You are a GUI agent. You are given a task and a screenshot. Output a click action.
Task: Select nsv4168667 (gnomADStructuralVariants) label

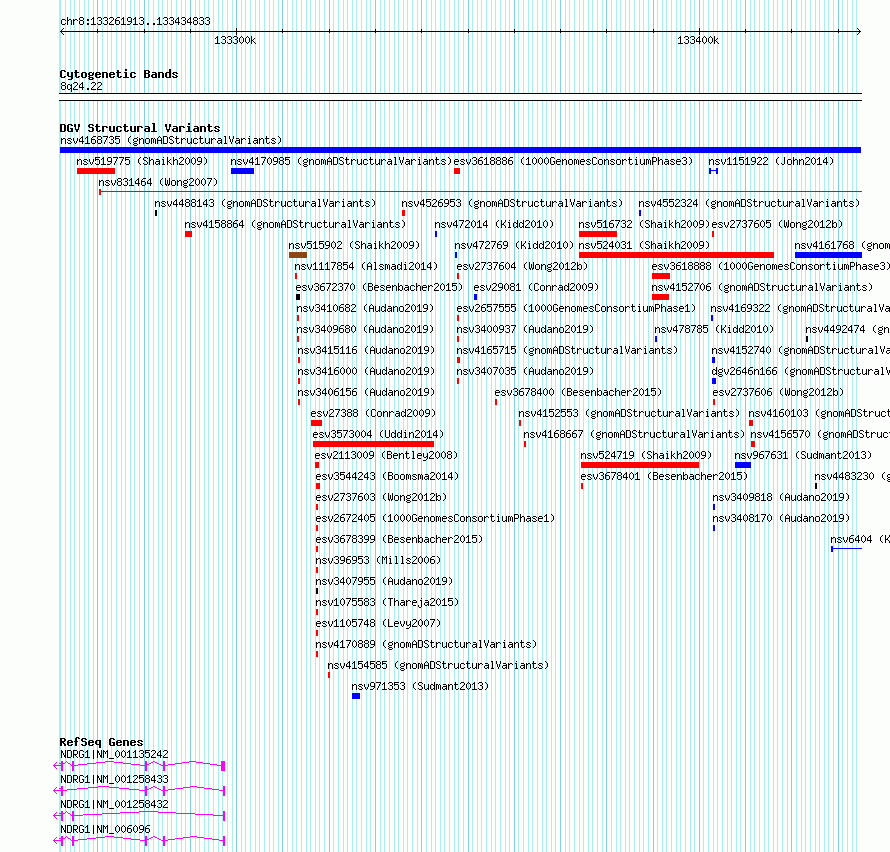(634, 434)
